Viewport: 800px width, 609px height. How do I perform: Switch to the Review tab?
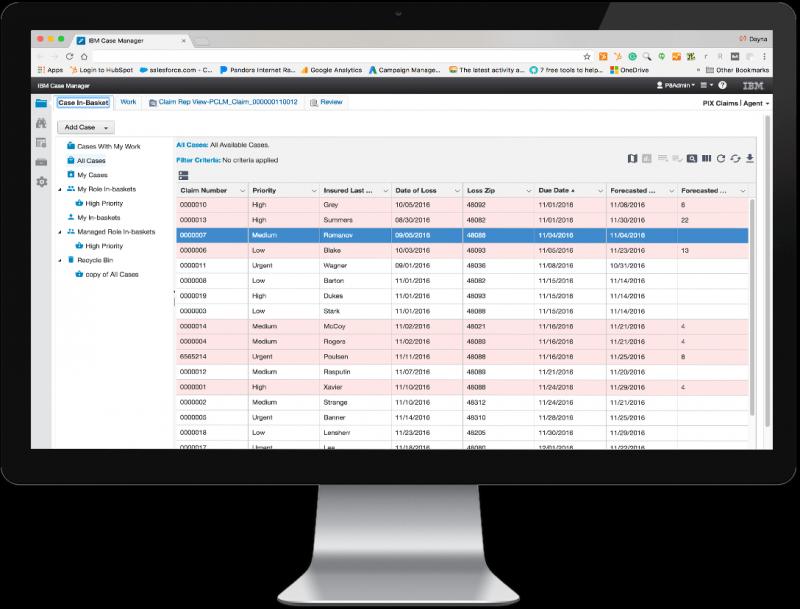point(326,102)
